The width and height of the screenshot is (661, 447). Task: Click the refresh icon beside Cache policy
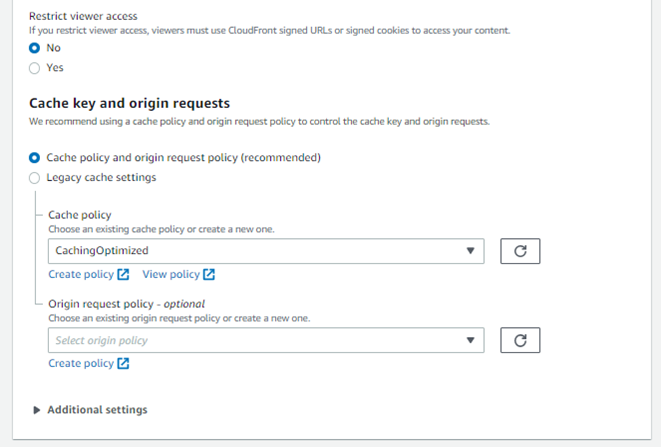point(520,251)
